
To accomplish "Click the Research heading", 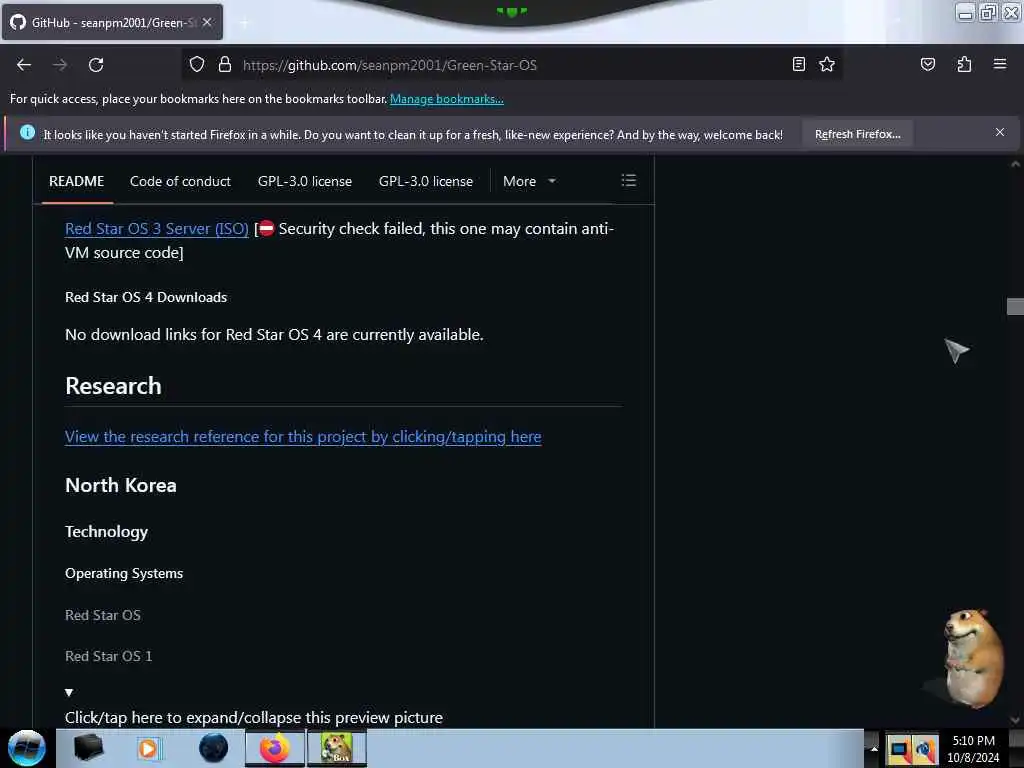I will [x=113, y=386].
